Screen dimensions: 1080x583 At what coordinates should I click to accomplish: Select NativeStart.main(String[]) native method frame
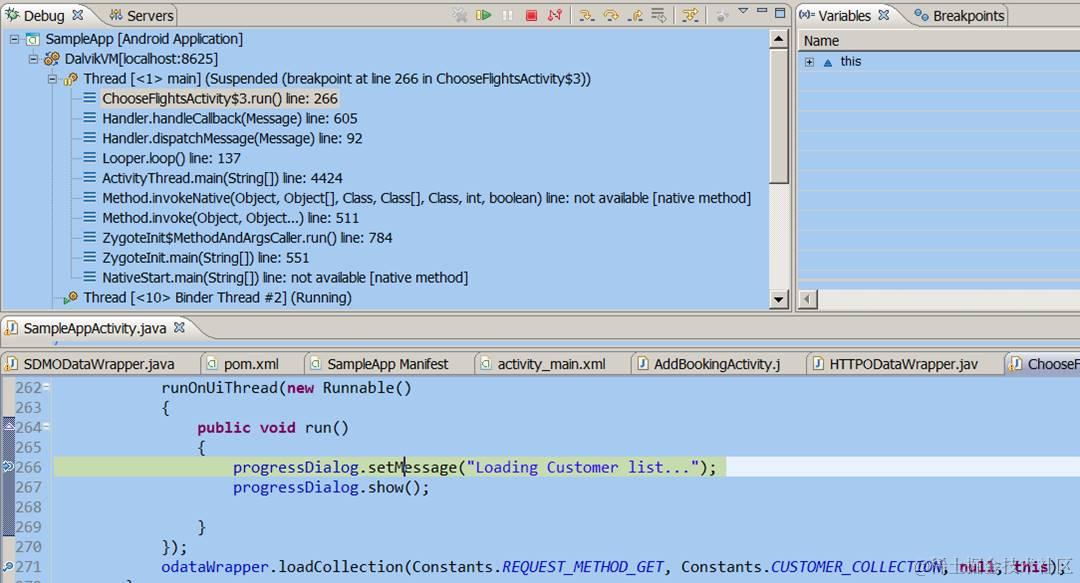[285, 278]
